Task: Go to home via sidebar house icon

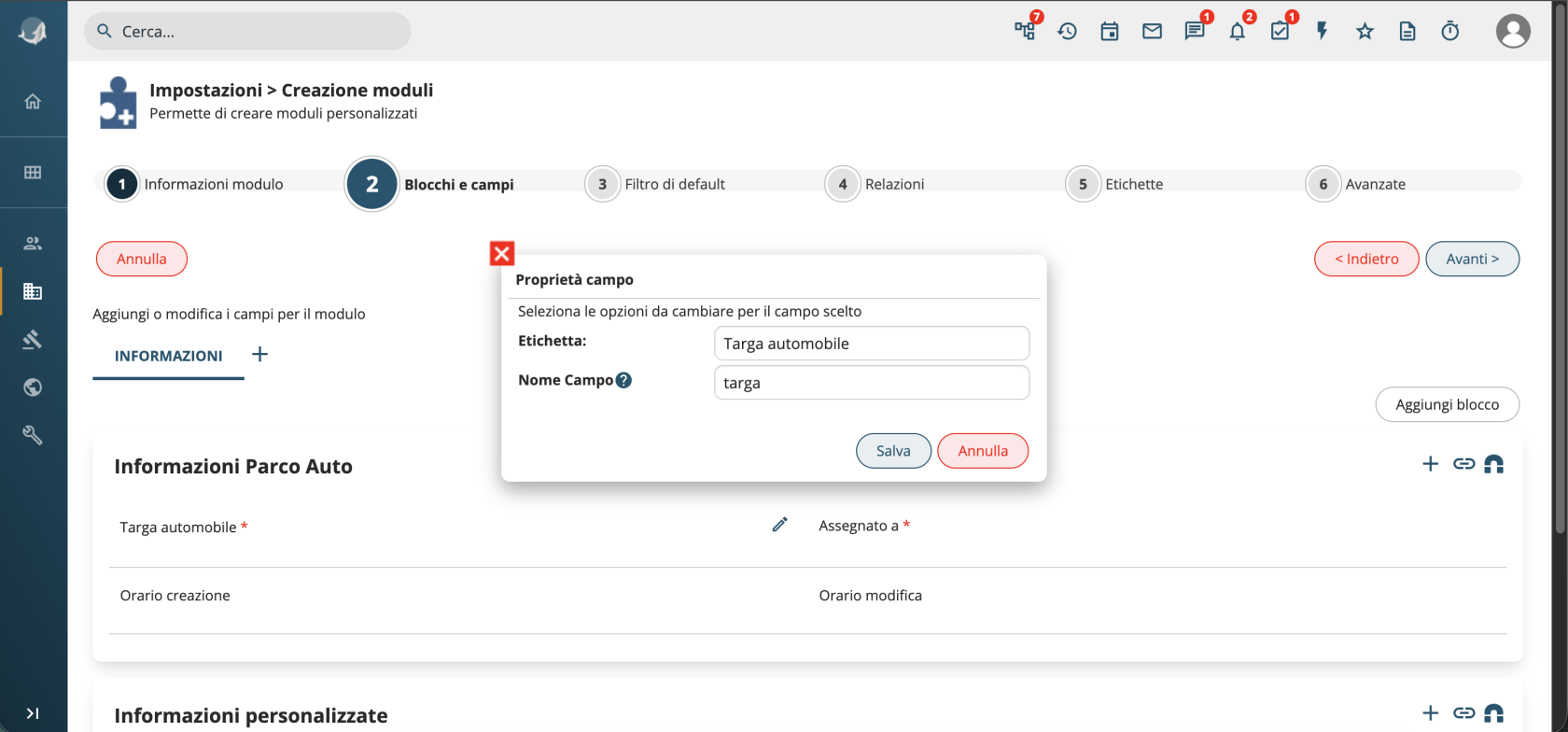Action: (x=33, y=101)
